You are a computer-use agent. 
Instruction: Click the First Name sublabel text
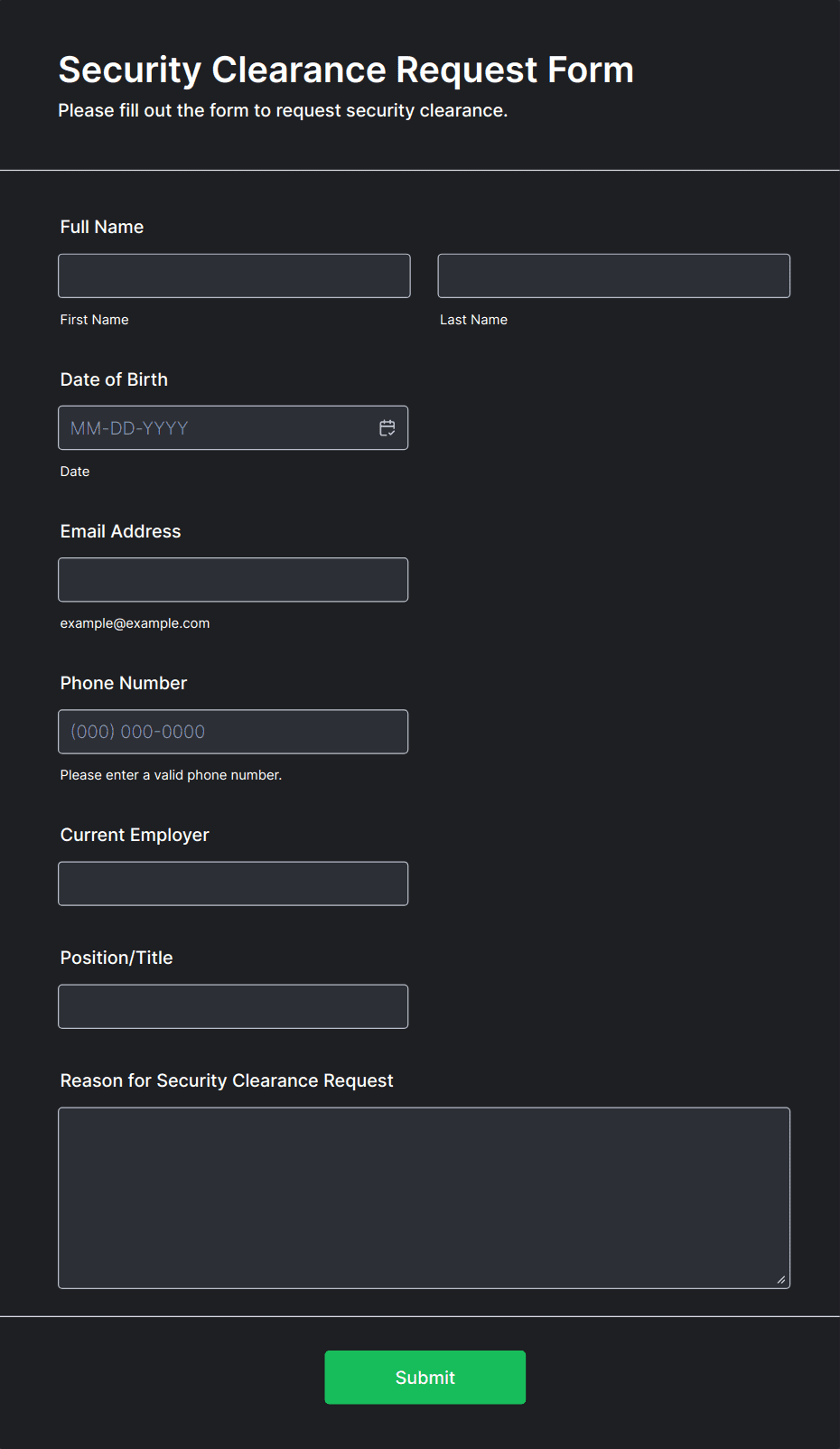pos(95,320)
